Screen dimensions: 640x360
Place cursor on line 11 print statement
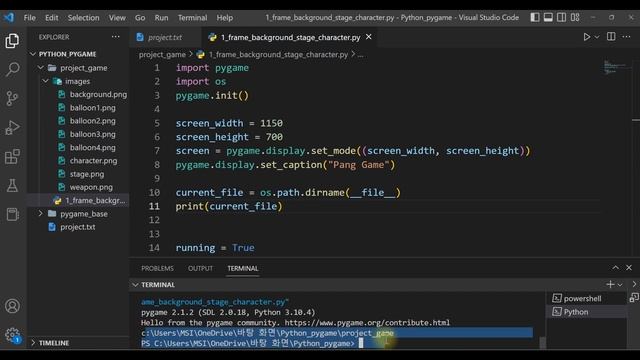tap(229, 207)
